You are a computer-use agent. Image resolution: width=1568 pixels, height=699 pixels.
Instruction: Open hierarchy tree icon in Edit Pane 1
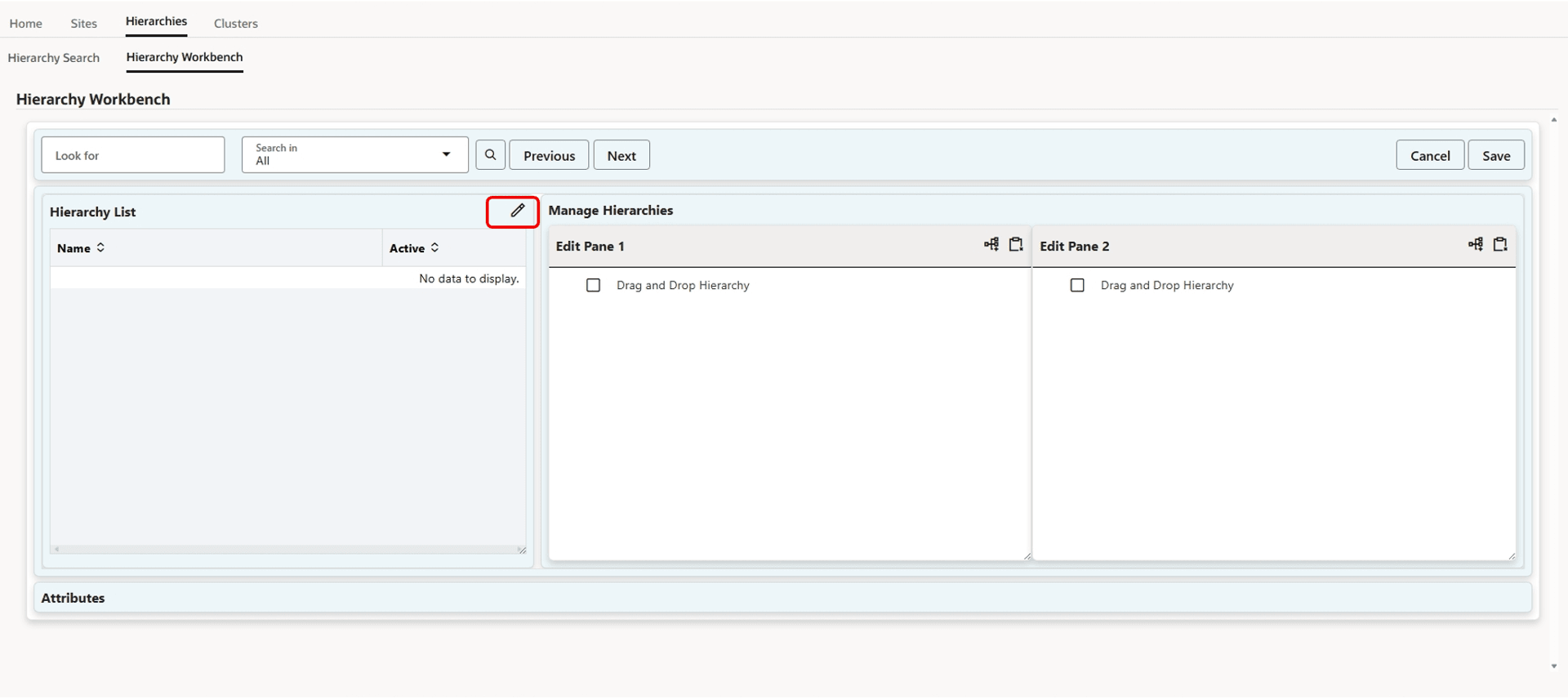(991, 244)
